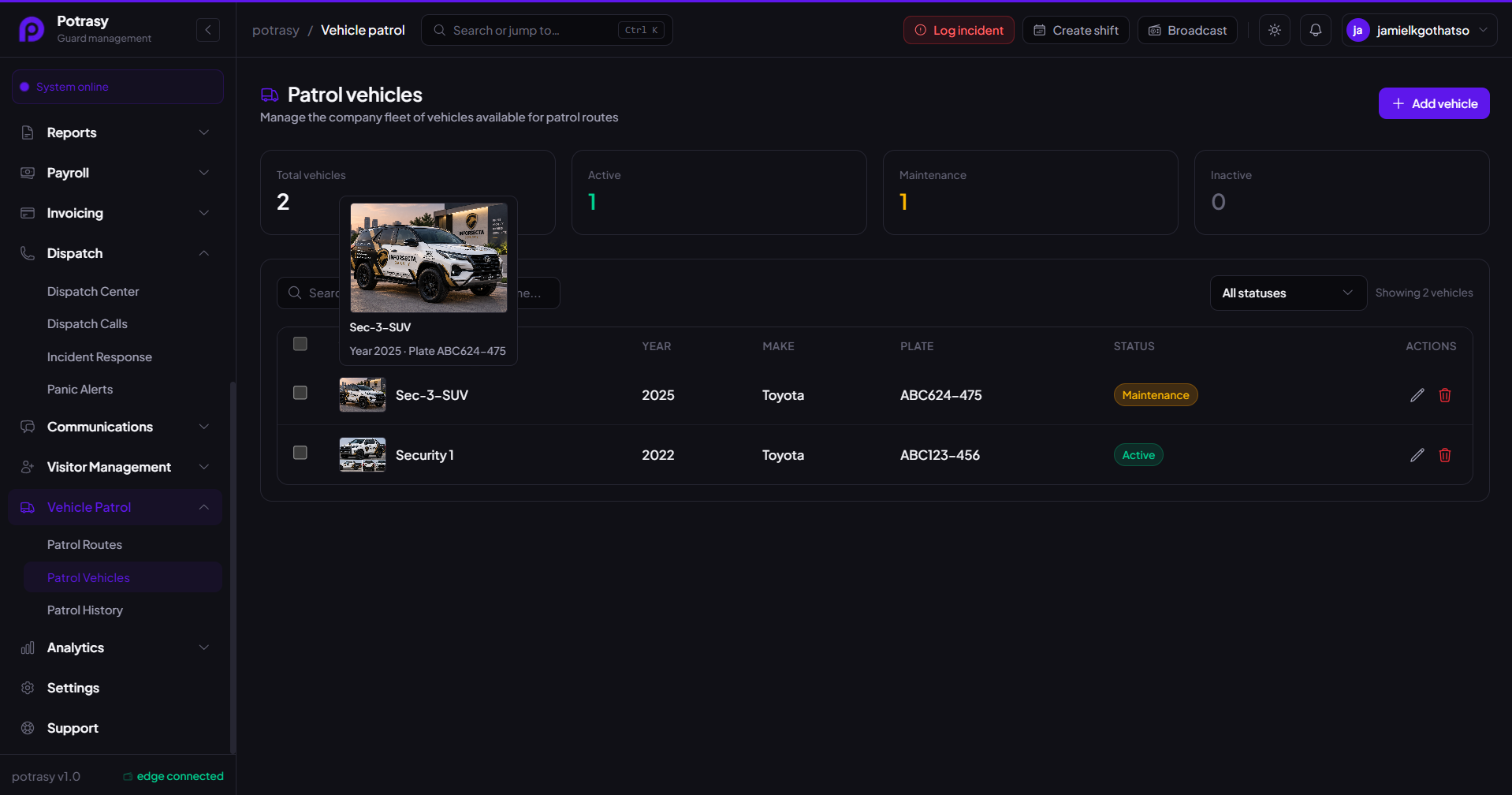Expand the Reports section chevron
This screenshot has height=795, width=1512.
click(204, 132)
